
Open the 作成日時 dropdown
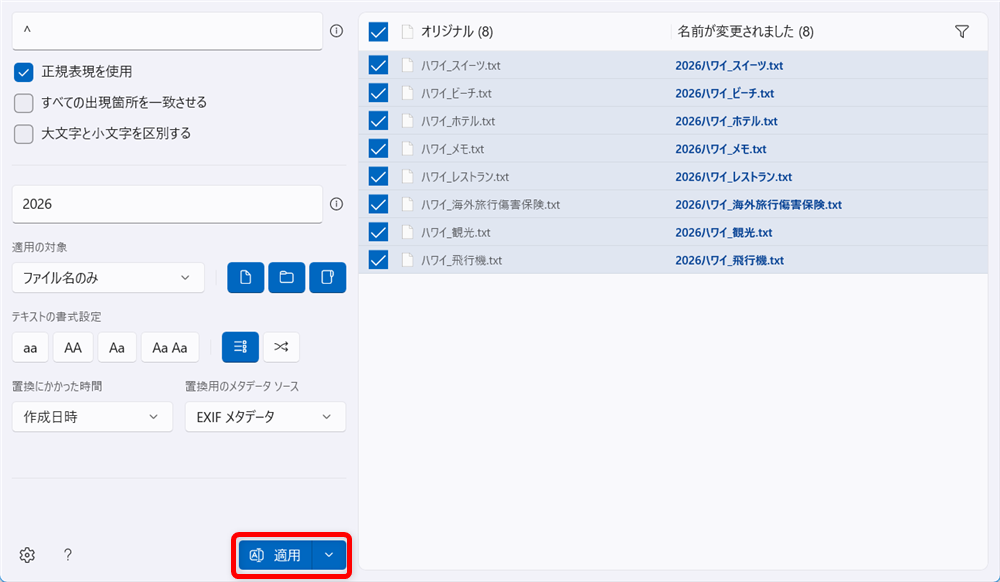click(91, 417)
